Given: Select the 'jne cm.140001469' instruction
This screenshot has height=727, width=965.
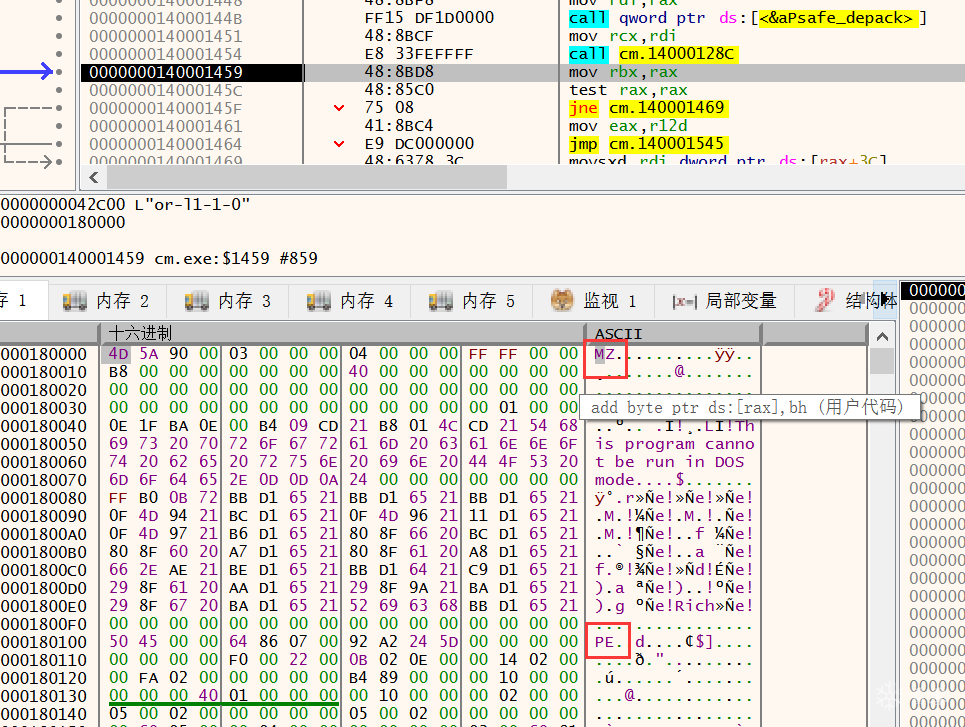Looking at the screenshot, I should (648, 108).
